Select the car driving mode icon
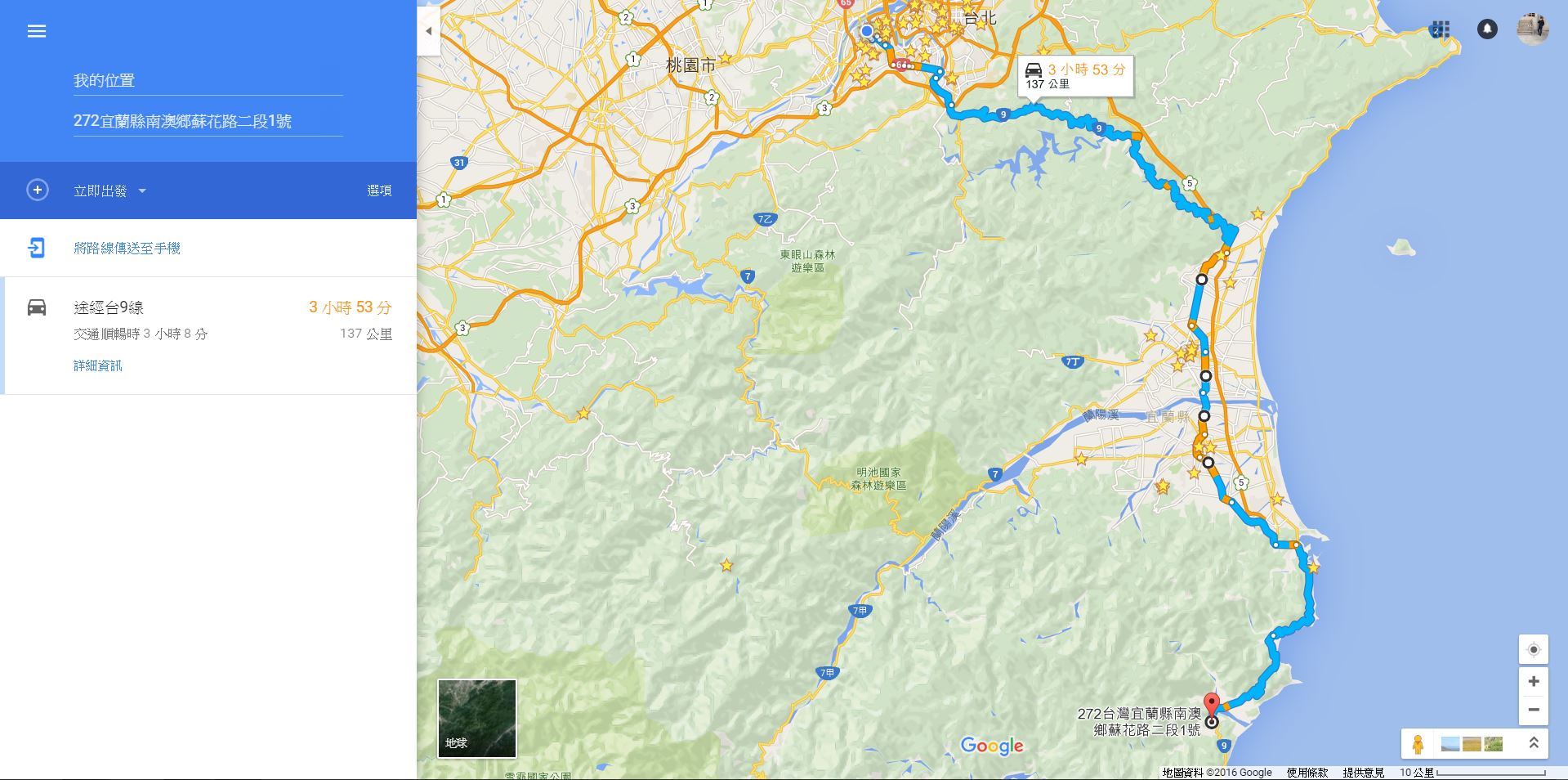This screenshot has height=780, width=1568. (37, 307)
